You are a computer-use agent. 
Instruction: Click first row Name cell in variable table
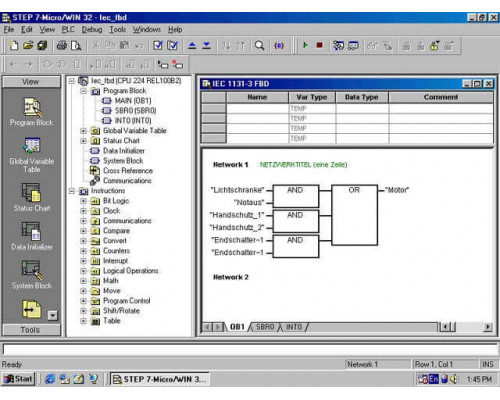coord(257,109)
